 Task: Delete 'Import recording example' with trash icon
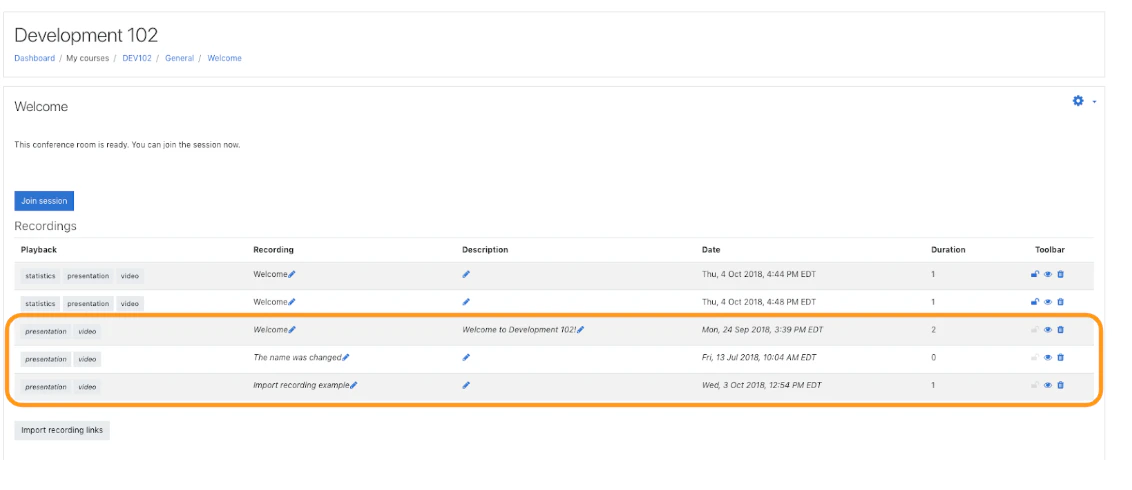1061,385
